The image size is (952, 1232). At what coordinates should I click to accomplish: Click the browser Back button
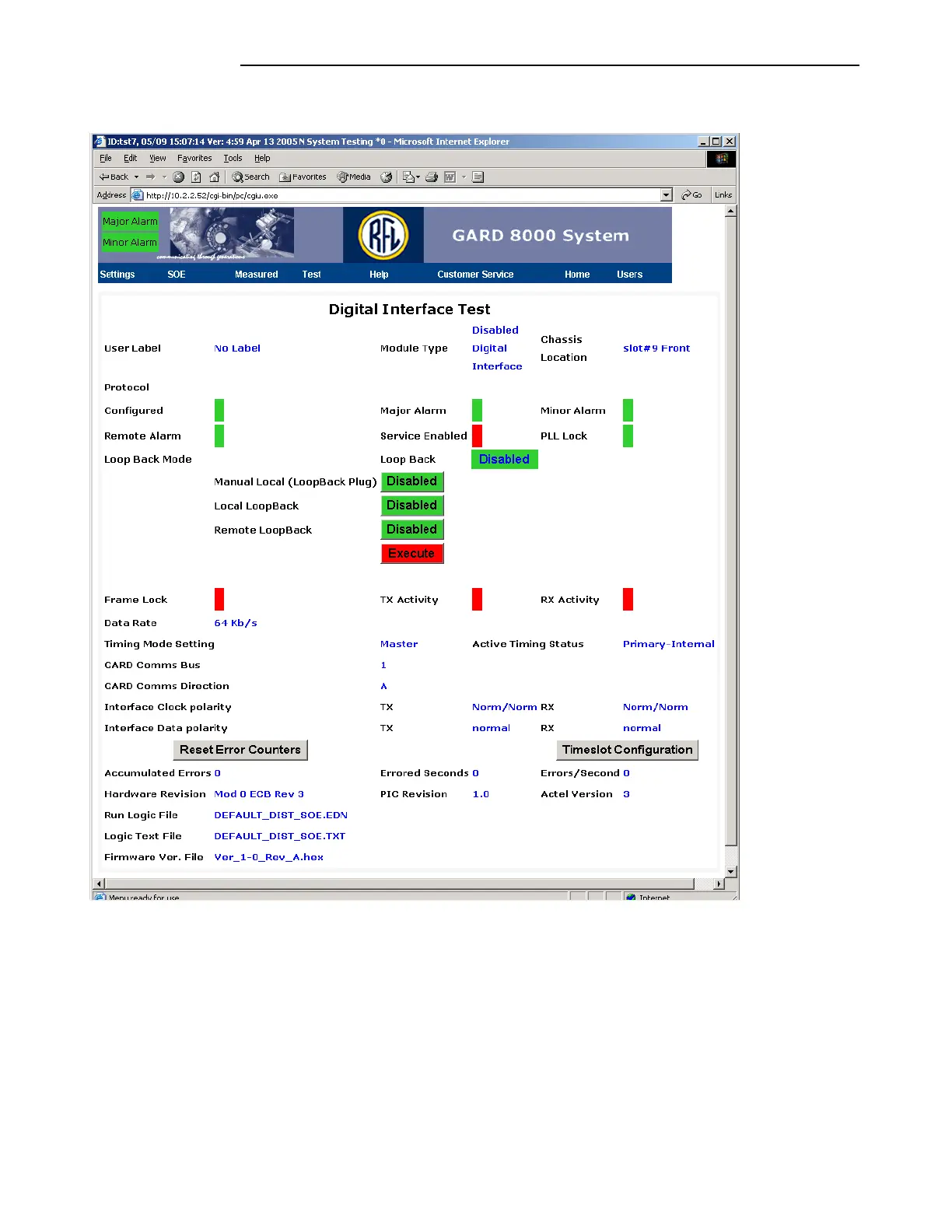114,177
